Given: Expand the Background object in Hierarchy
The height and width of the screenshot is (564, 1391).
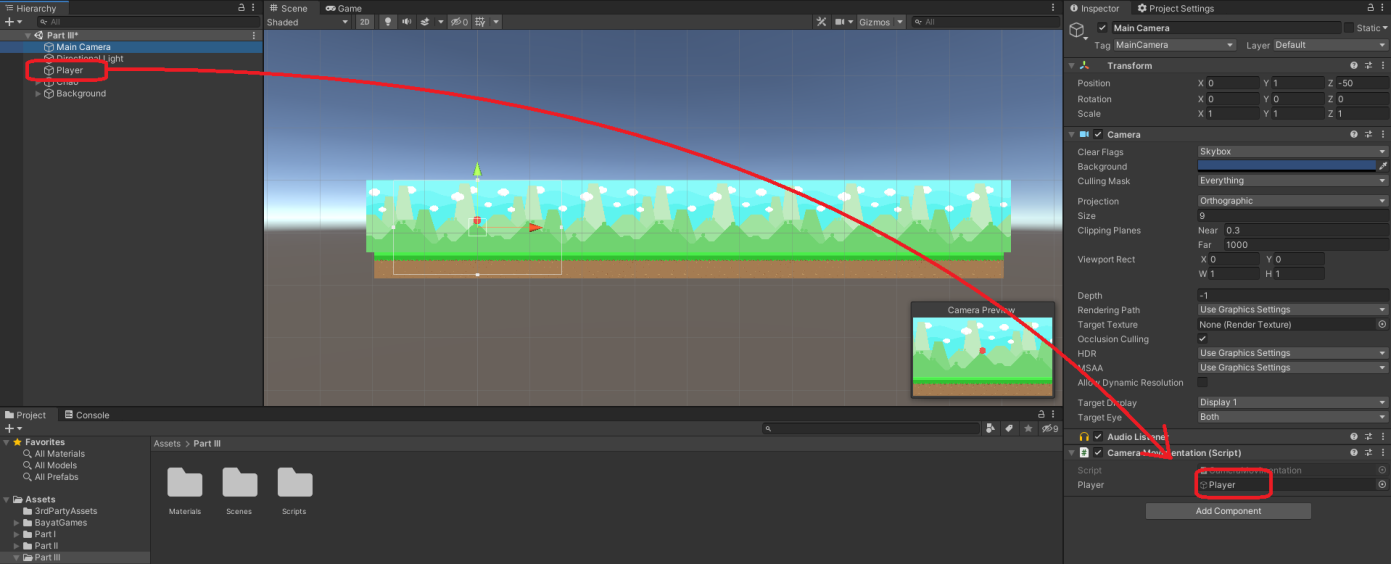Looking at the screenshot, I should click(38, 94).
